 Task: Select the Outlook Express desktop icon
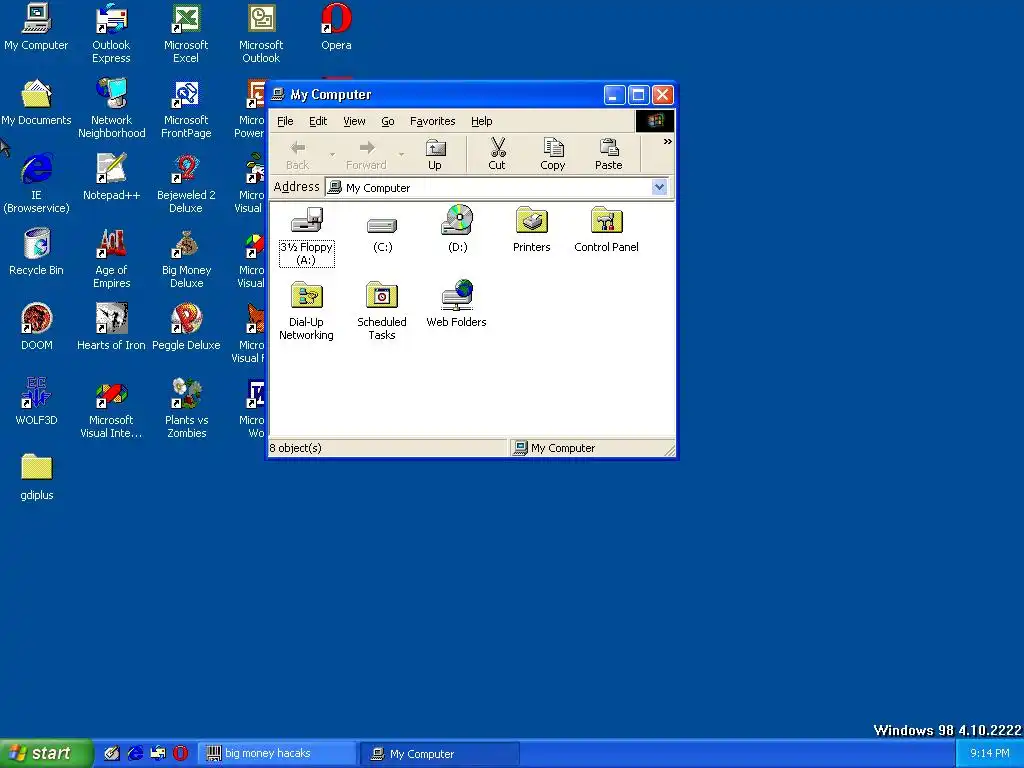(111, 33)
